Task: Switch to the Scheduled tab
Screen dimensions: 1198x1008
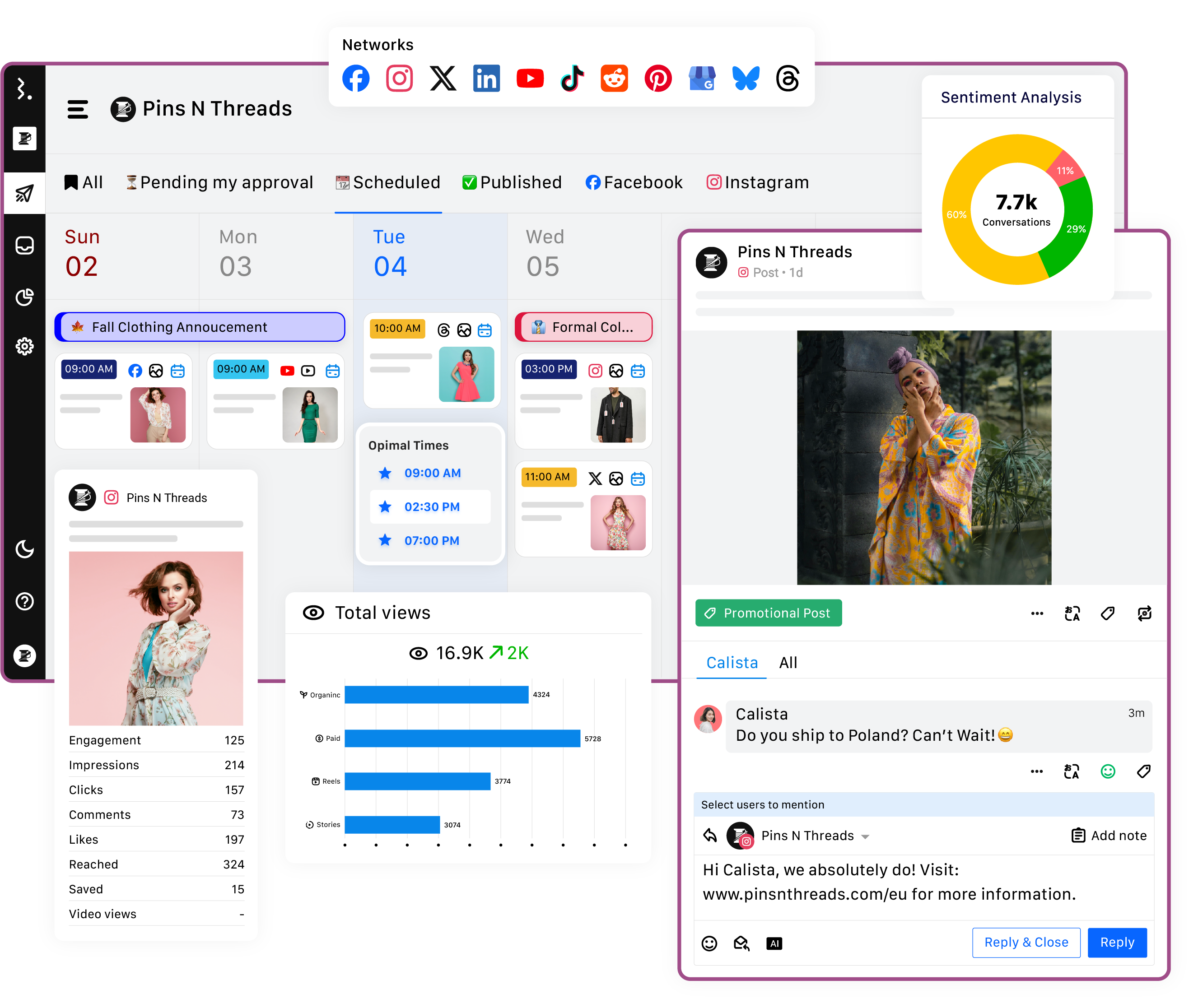Action: pyautogui.click(x=388, y=182)
